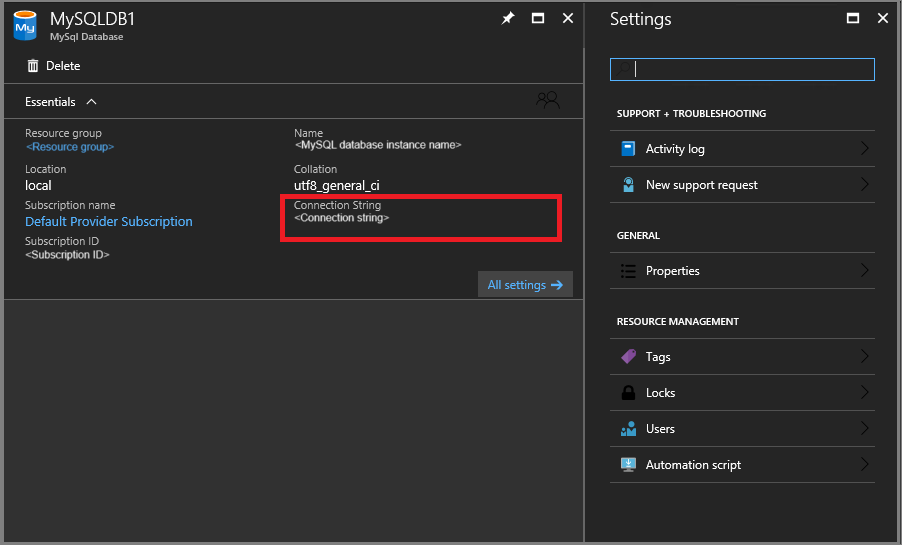Pin the MySQLDB1 blade to dashboard
Screen dimensions: 902x545
click(508, 18)
